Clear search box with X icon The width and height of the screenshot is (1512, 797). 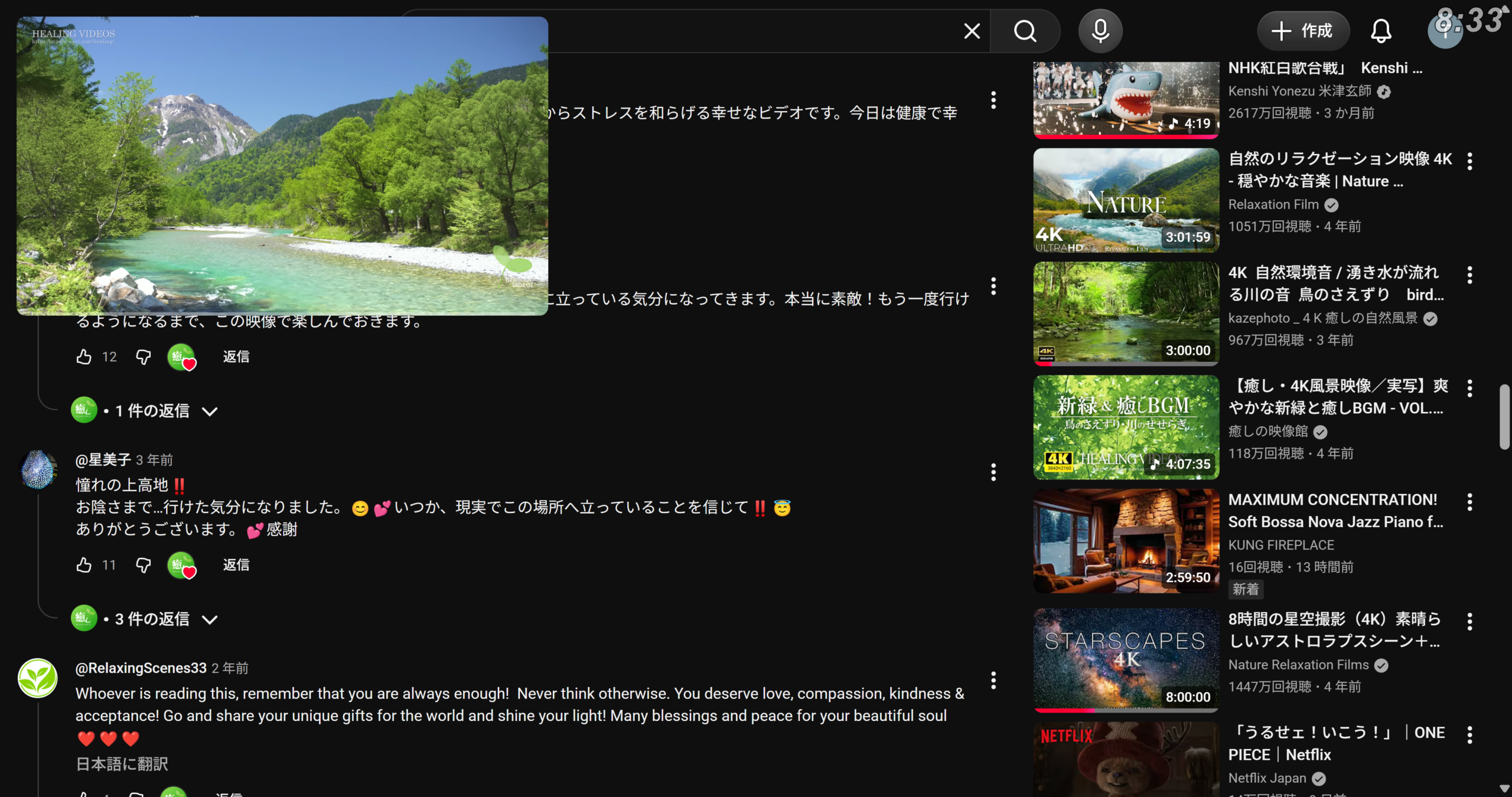972,31
